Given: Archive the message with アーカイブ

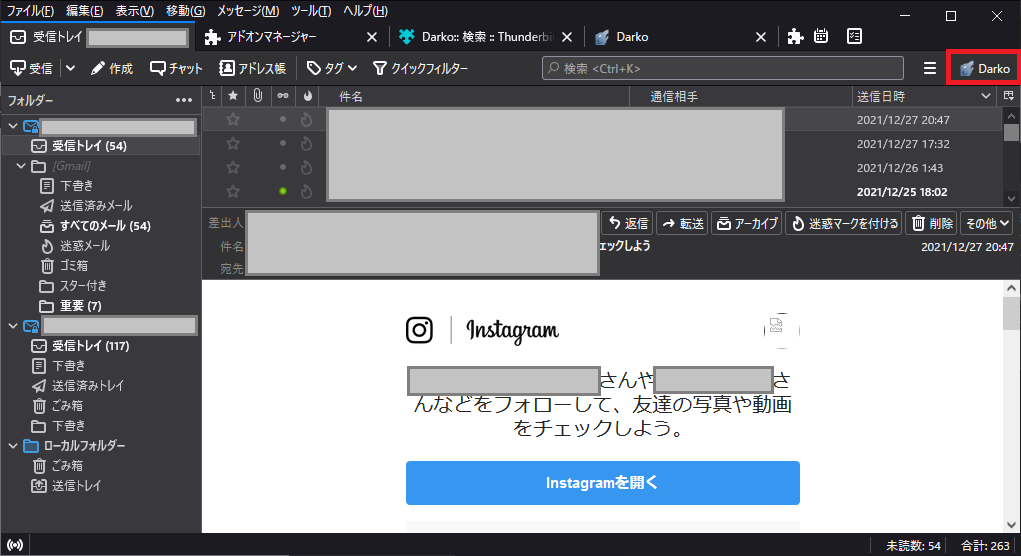Looking at the screenshot, I should point(747,223).
